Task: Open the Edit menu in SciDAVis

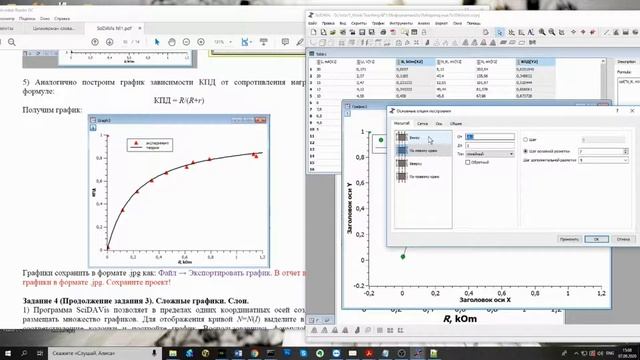Action: [x=328, y=23]
